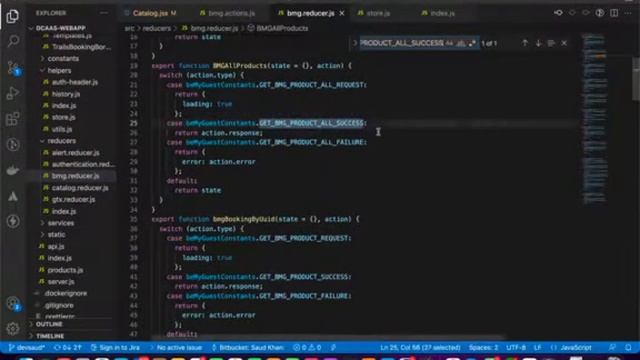Click the editor vertical scrollbar thumb
The image size is (640, 360).
(x=636, y=78)
